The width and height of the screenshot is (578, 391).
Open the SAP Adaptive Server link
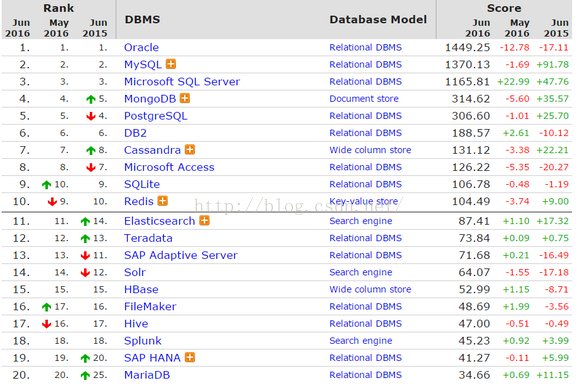click(x=181, y=255)
